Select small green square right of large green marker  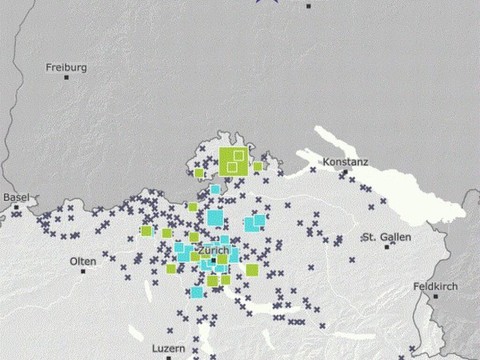click(258, 166)
